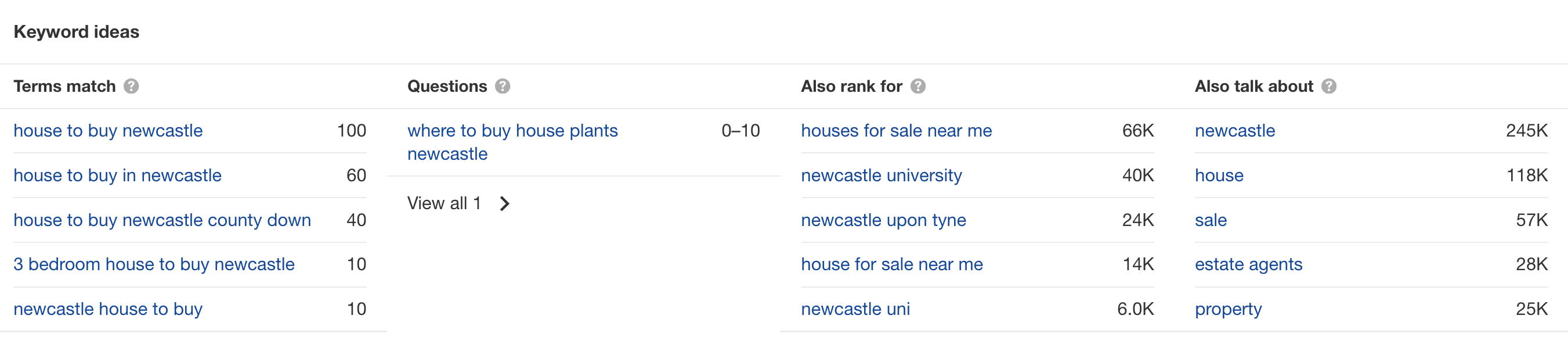Expand View all 1 questions chevron
Screen dimensions: 1568x337
[x=505, y=203]
